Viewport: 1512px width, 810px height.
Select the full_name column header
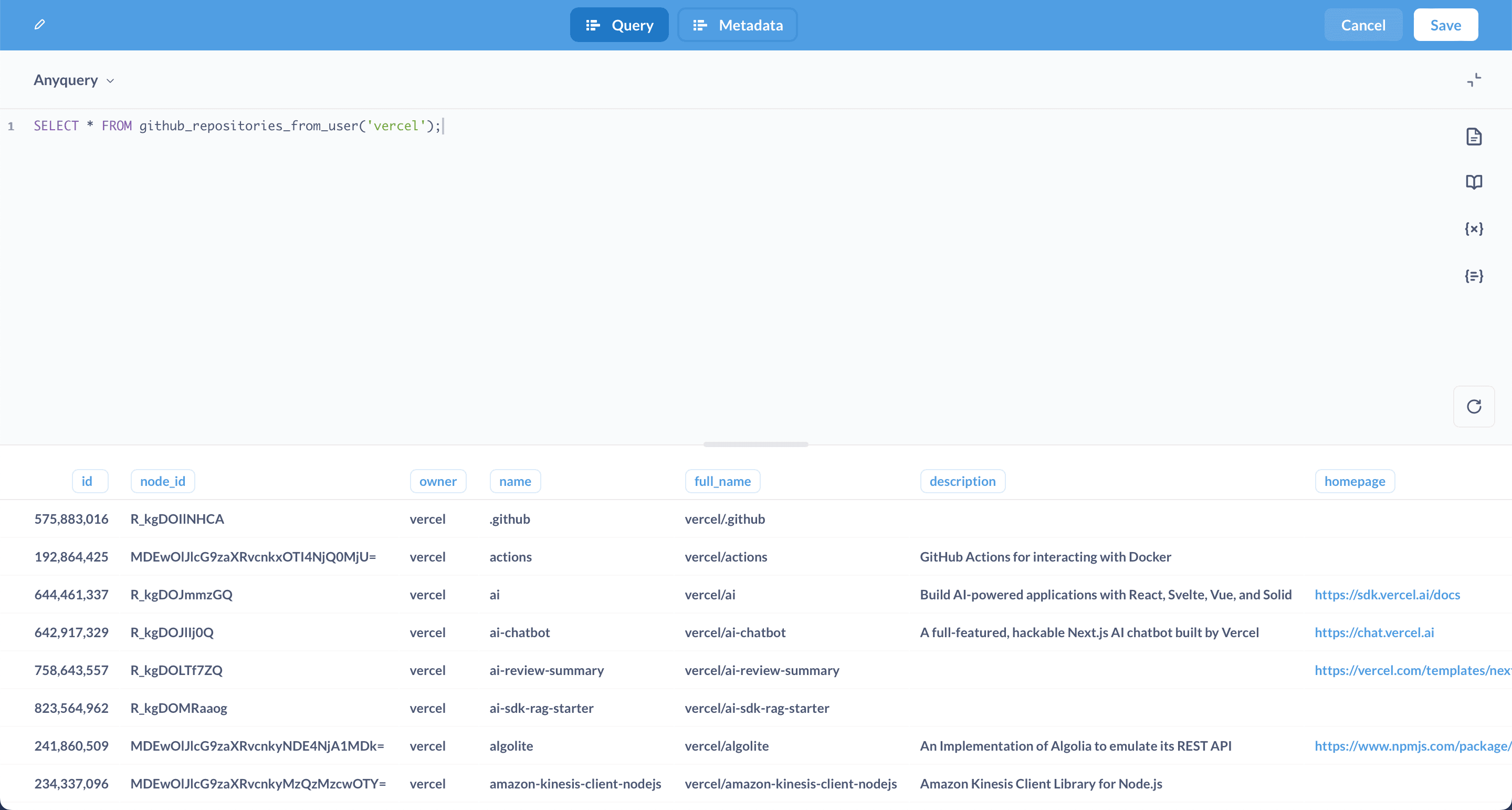pyautogui.click(x=722, y=481)
